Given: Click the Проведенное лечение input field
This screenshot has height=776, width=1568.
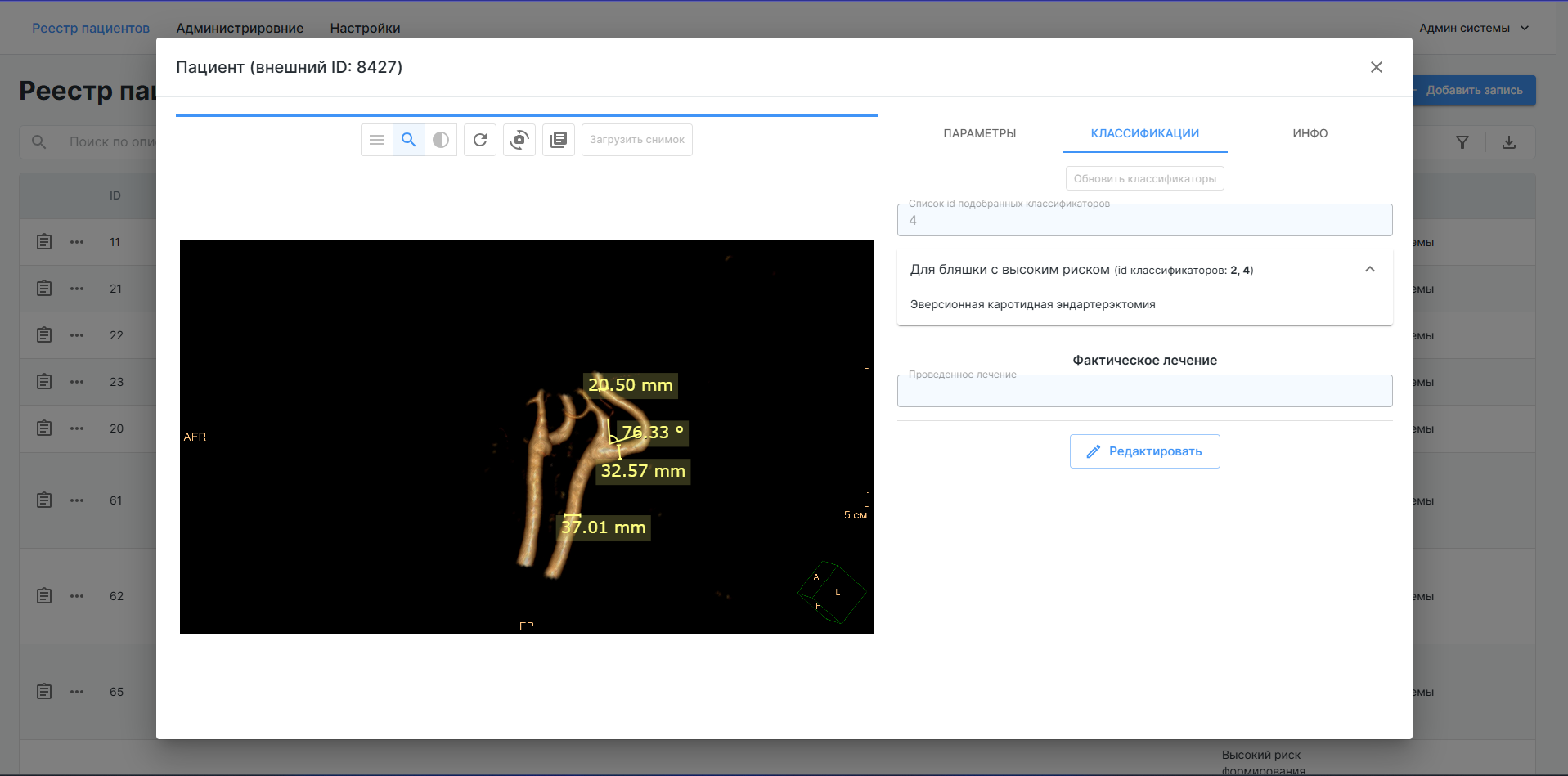Looking at the screenshot, I should [x=1144, y=392].
